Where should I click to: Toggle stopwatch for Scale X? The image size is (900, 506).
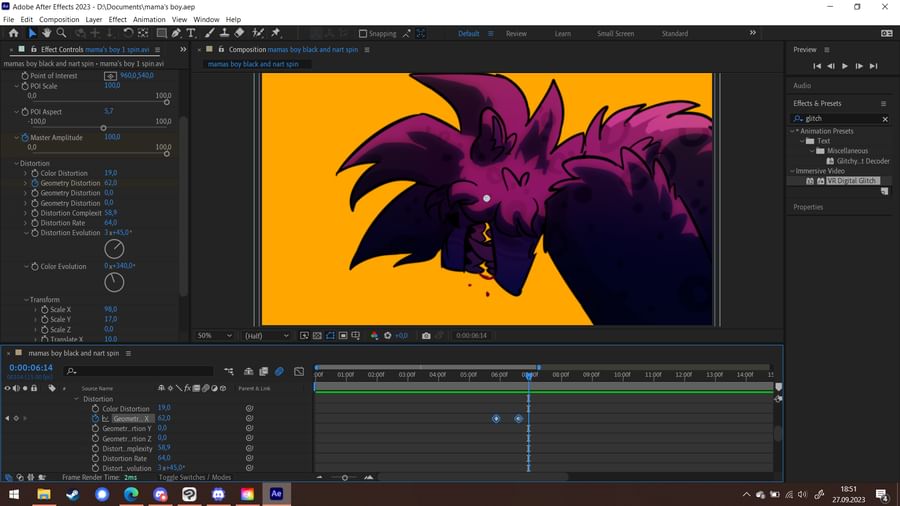pos(45,310)
